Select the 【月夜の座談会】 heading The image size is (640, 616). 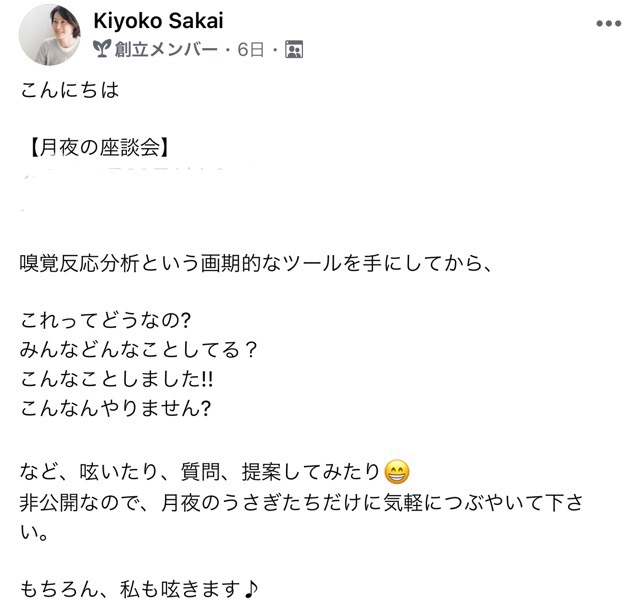[x=96, y=149]
